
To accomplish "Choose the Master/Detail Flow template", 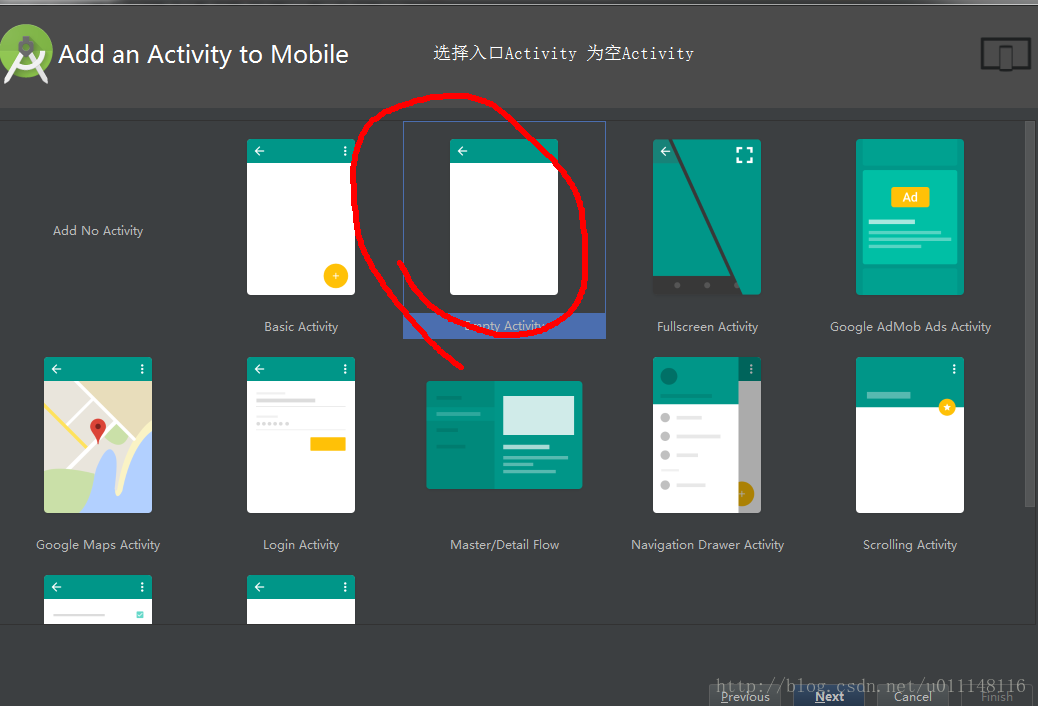I will pos(503,435).
